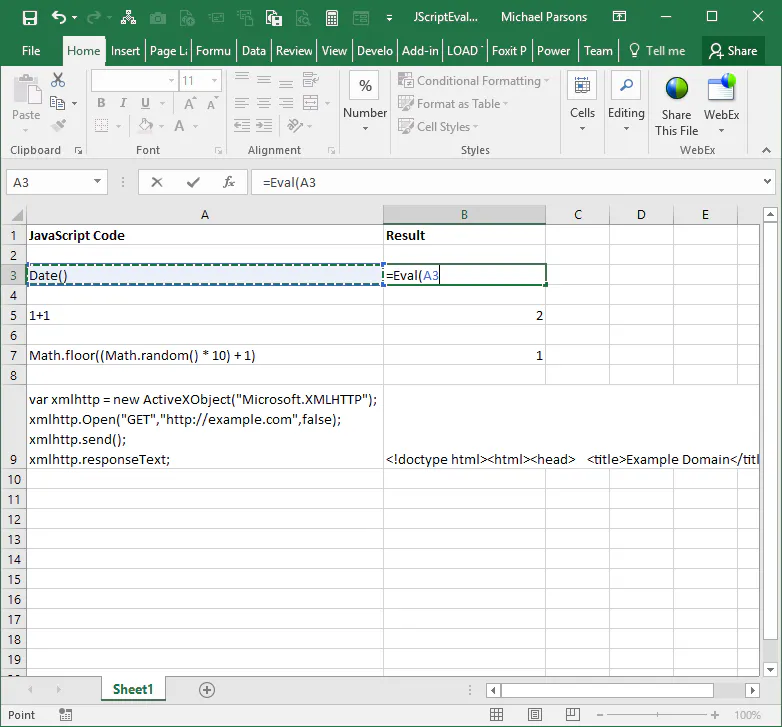Click the macro record status bar icon
The image size is (782, 727).
tap(66, 715)
